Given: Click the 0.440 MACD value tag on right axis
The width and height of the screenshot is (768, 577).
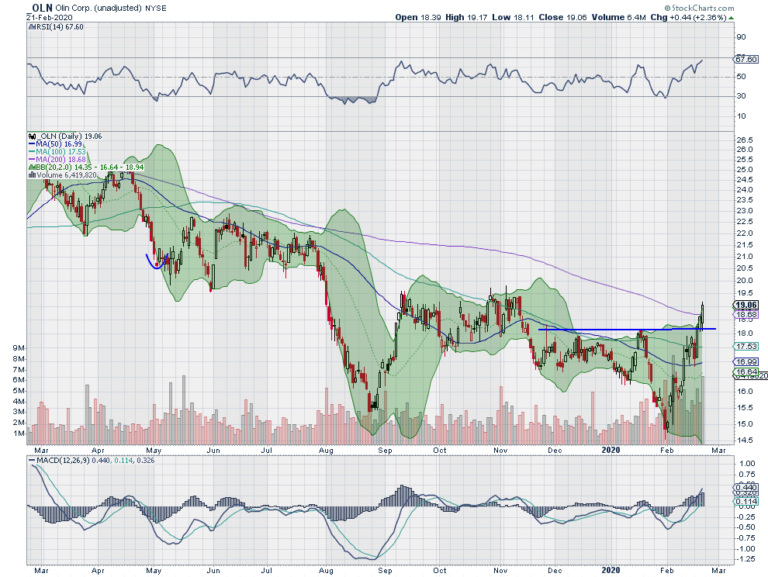Looking at the screenshot, I should coord(746,488).
